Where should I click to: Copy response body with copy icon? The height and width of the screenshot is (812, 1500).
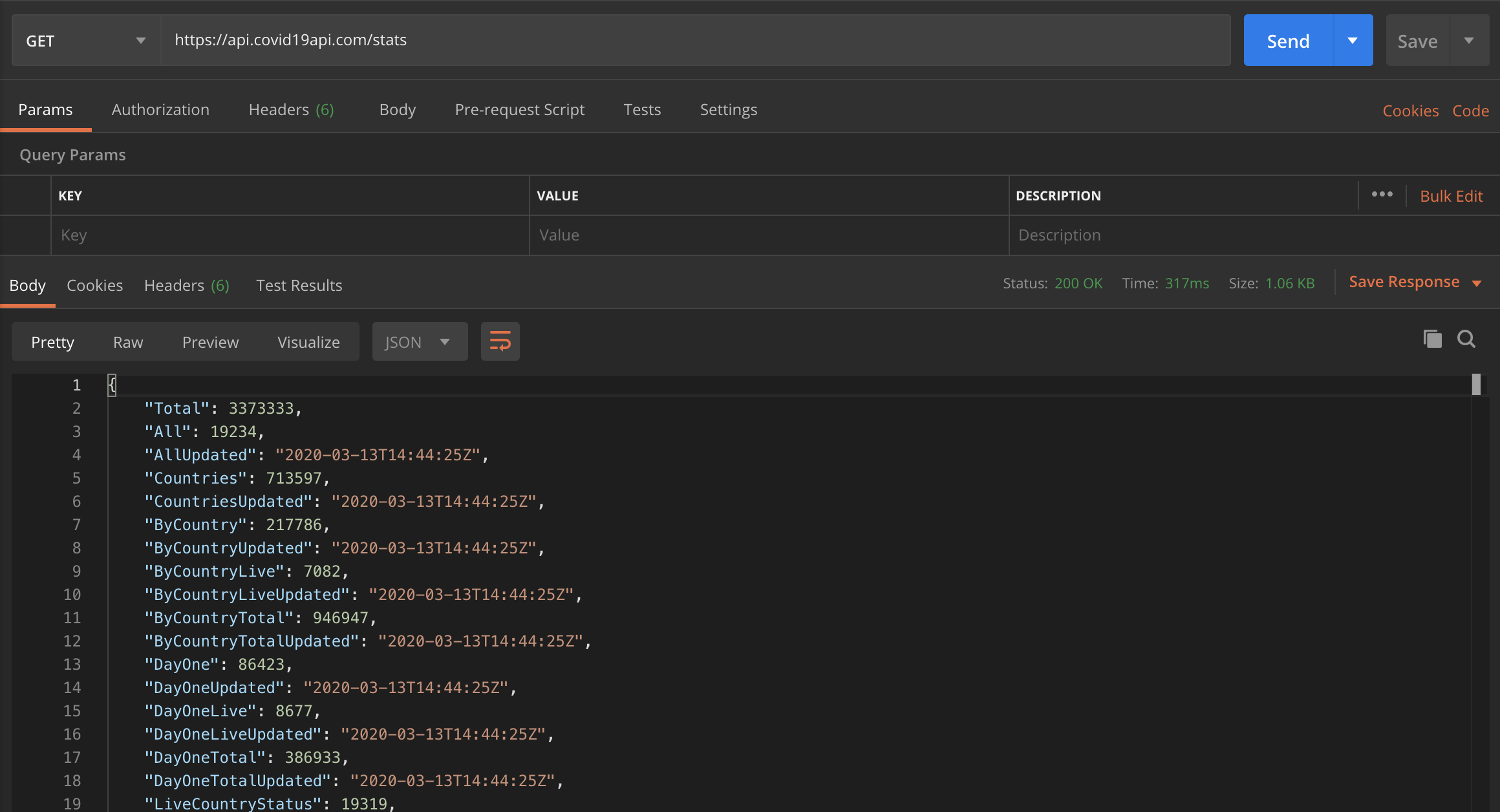coord(1432,339)
